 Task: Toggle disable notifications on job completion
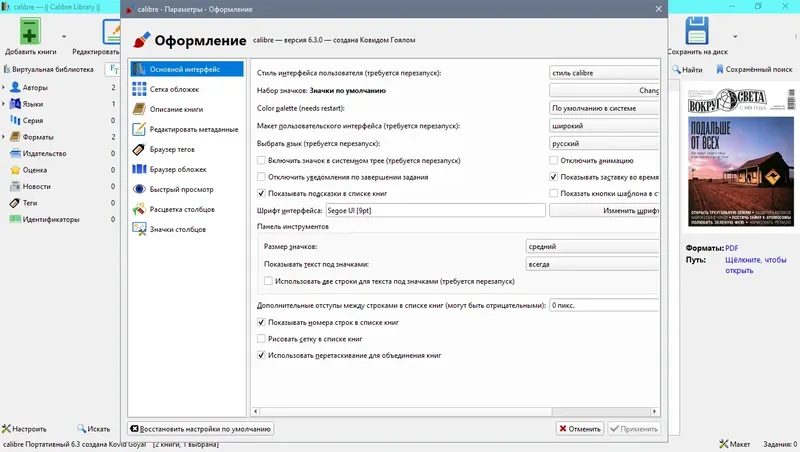click(261, 177)
